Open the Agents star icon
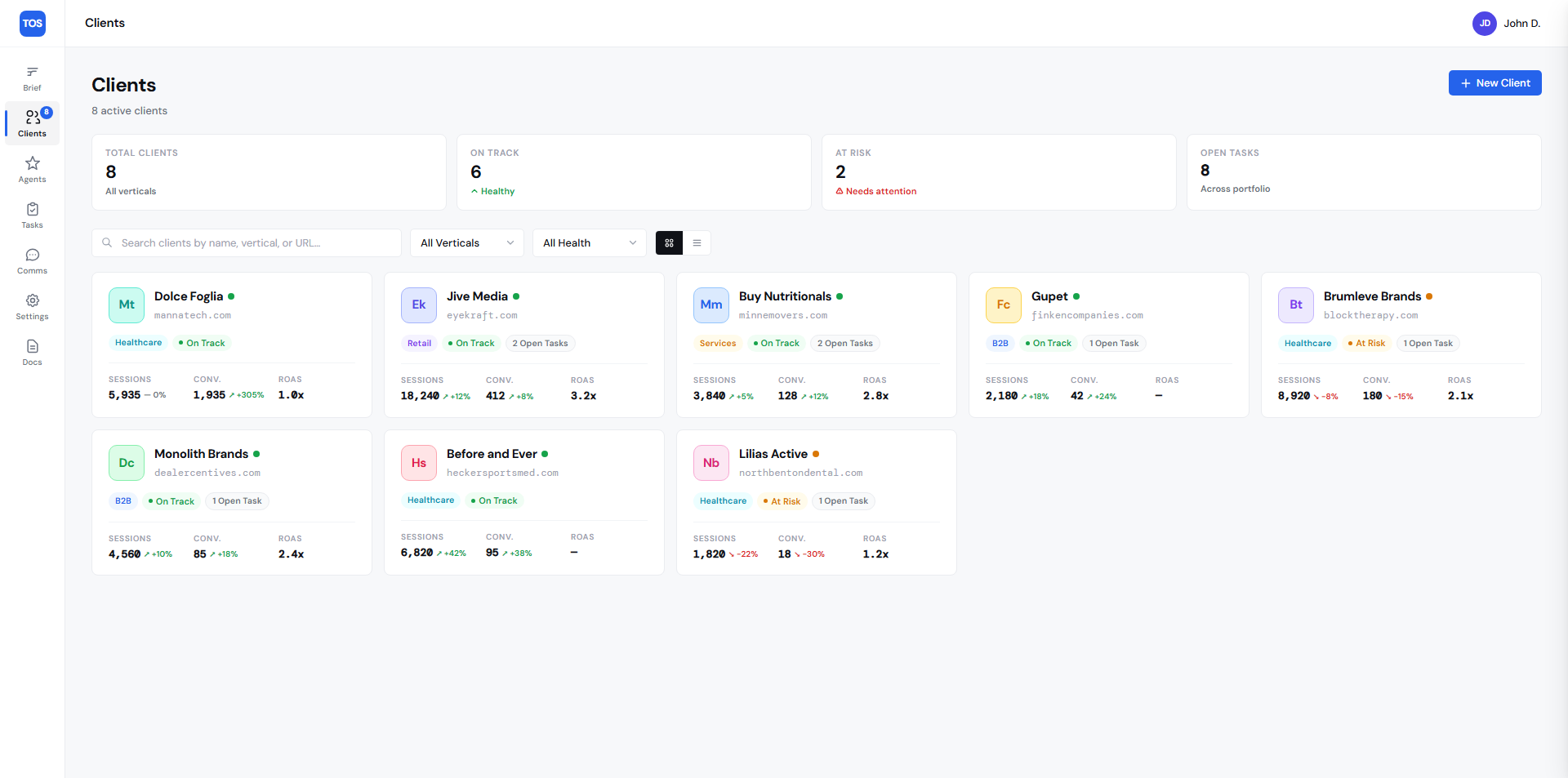Image resolution: width=1568 pixels, height=778 pixels. point(32,163)
